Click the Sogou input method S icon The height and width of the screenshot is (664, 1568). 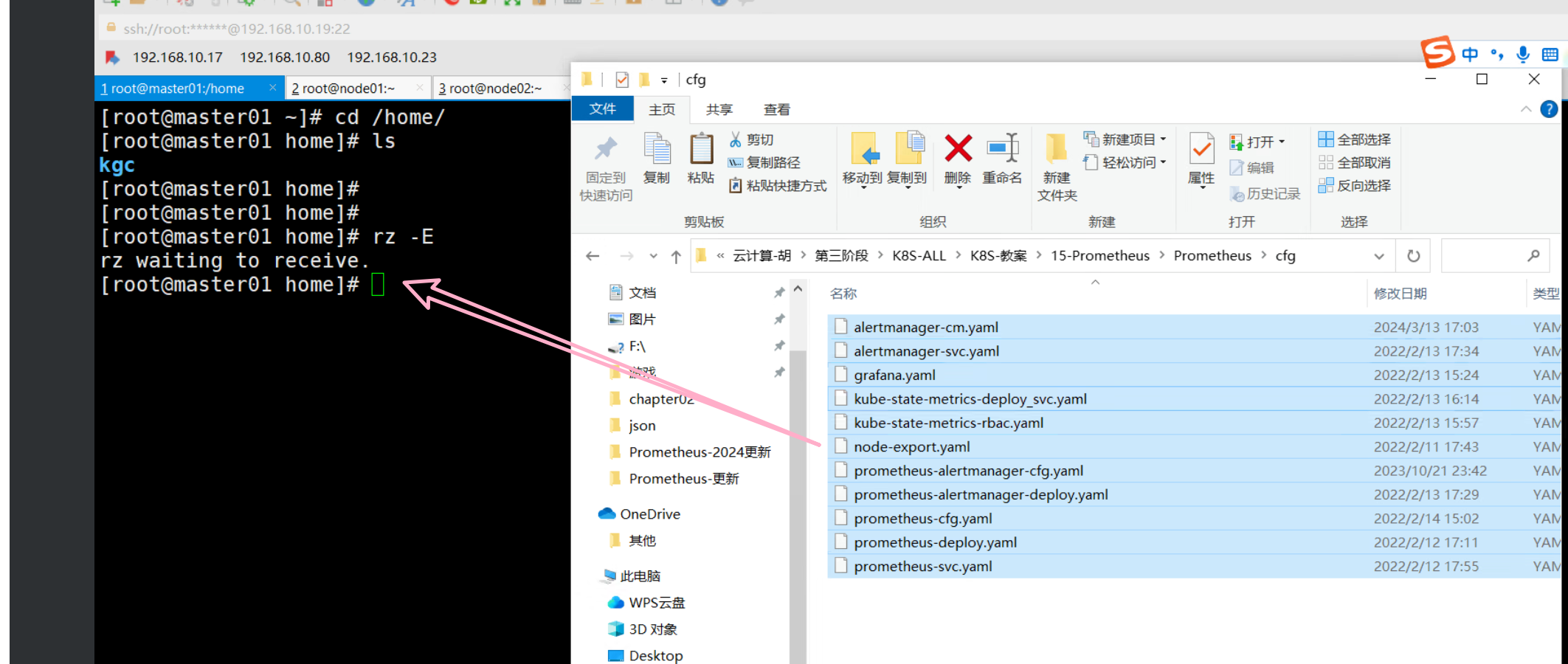pyautogui.click(x=1437, y=53)
